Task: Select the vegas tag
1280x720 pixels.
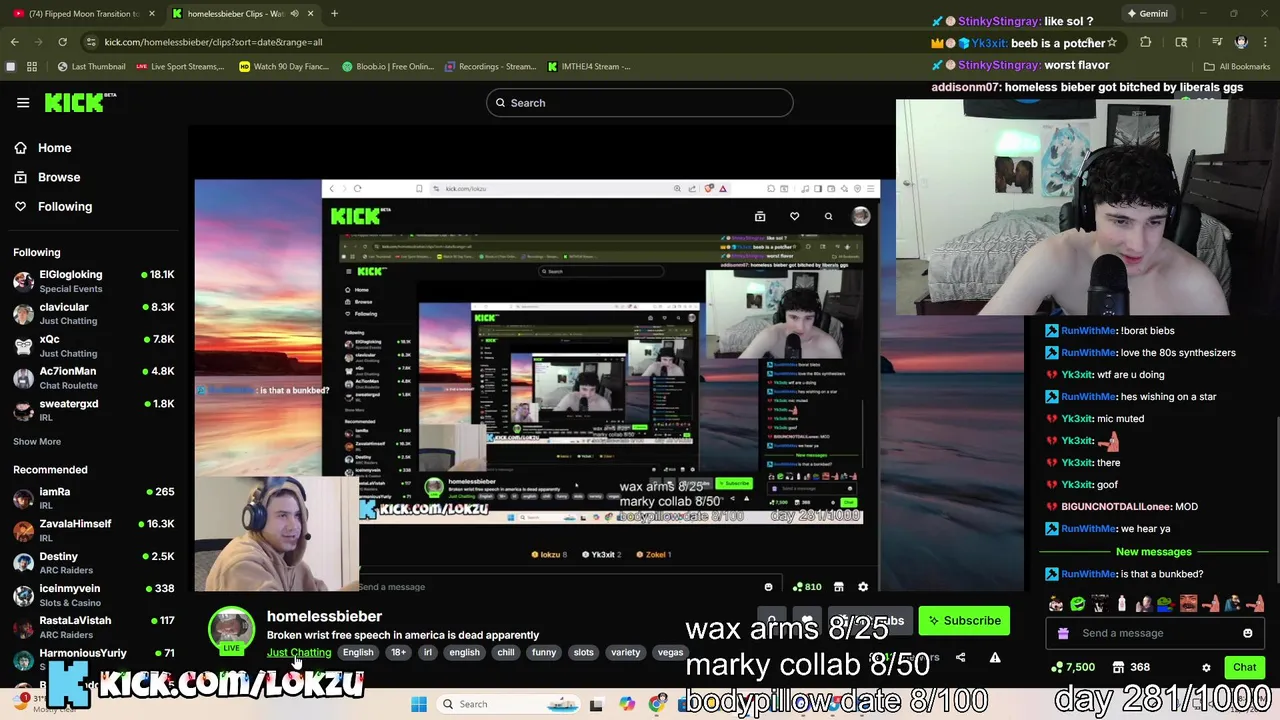Action: click(670, 652)
